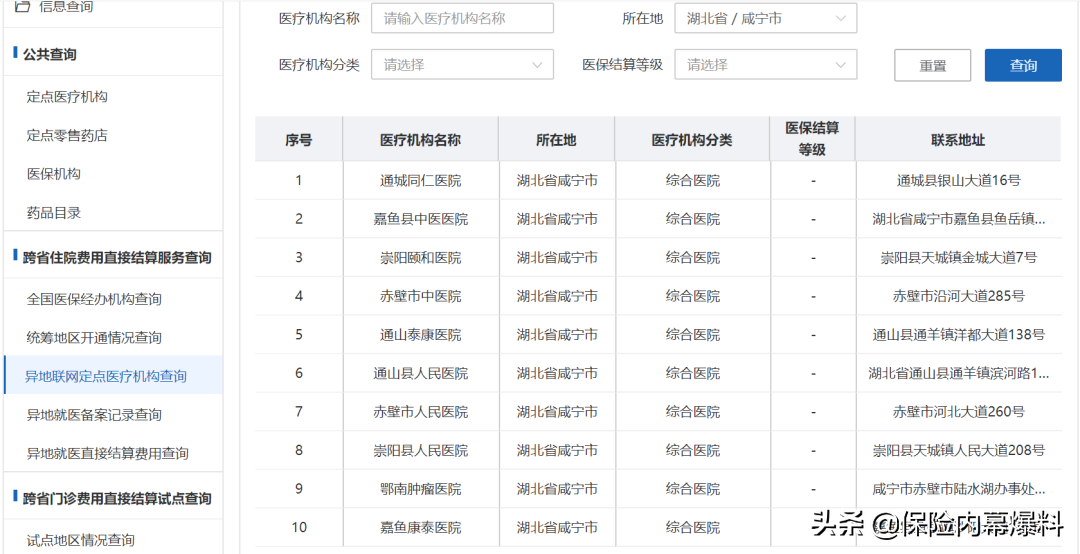Screen dimensions: 1080x554
Task: Click 湖北省咸宁市 cell in 鄂南肿瘤医院 row
Action: tap(557, 489)
